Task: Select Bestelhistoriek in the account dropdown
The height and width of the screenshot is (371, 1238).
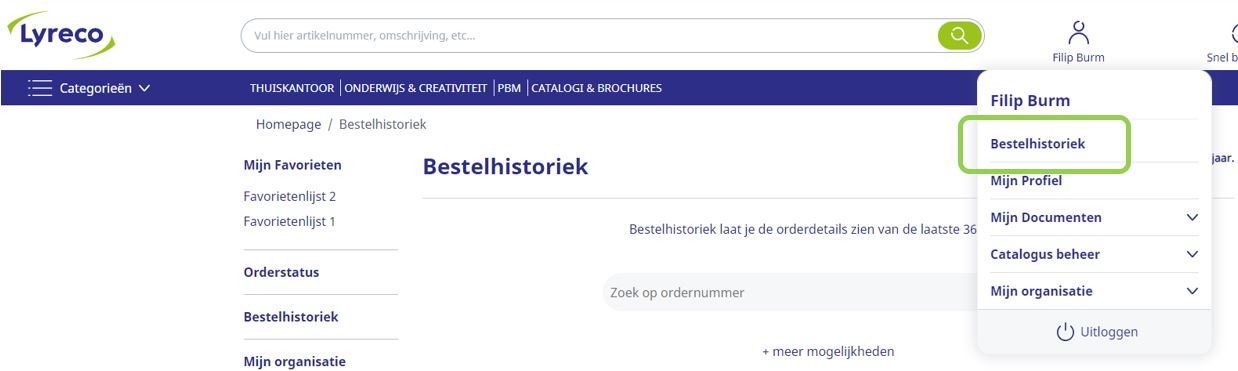Action: 1037,144
